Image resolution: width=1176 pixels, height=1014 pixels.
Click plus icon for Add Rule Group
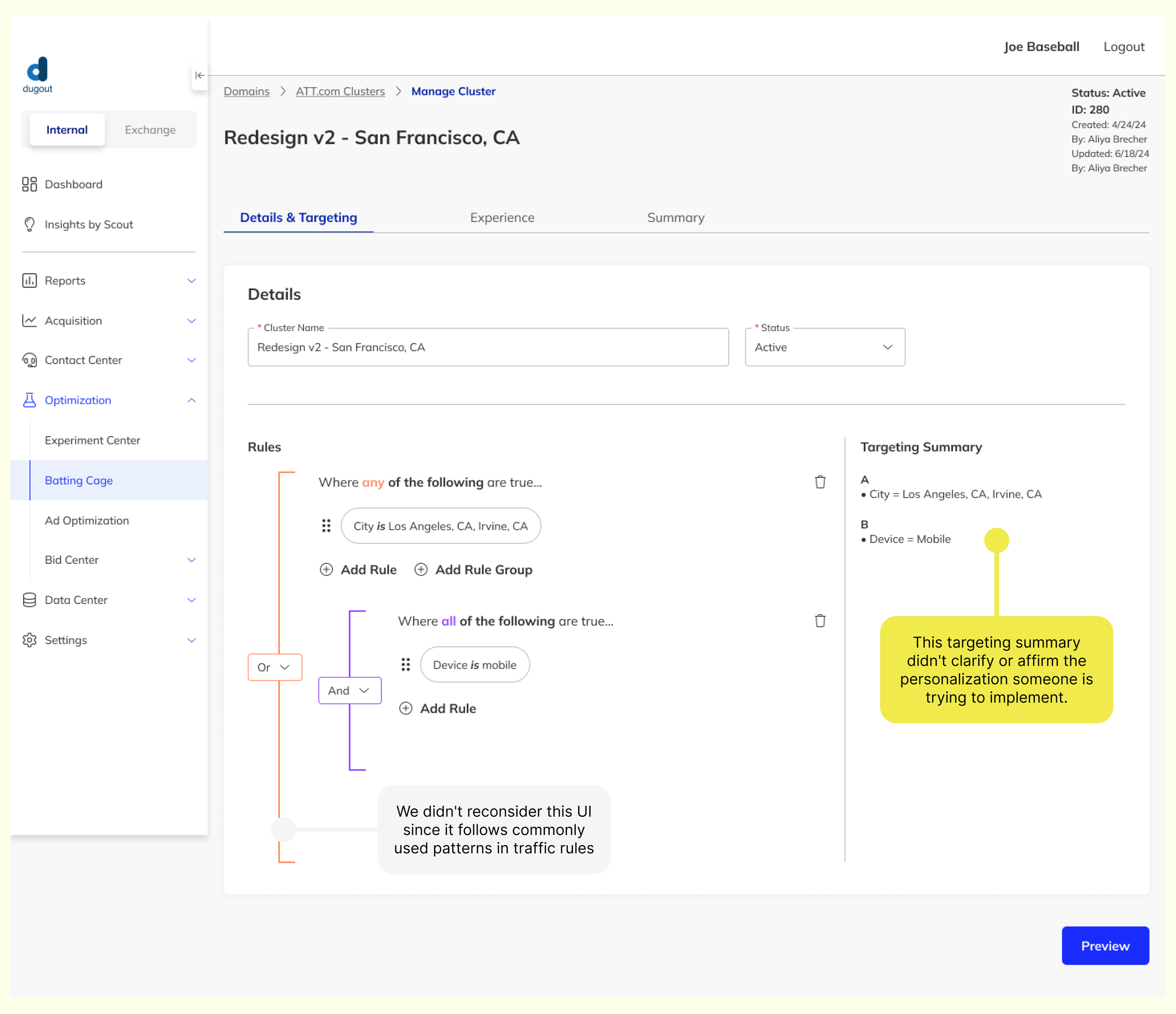(x=421, y=569)
